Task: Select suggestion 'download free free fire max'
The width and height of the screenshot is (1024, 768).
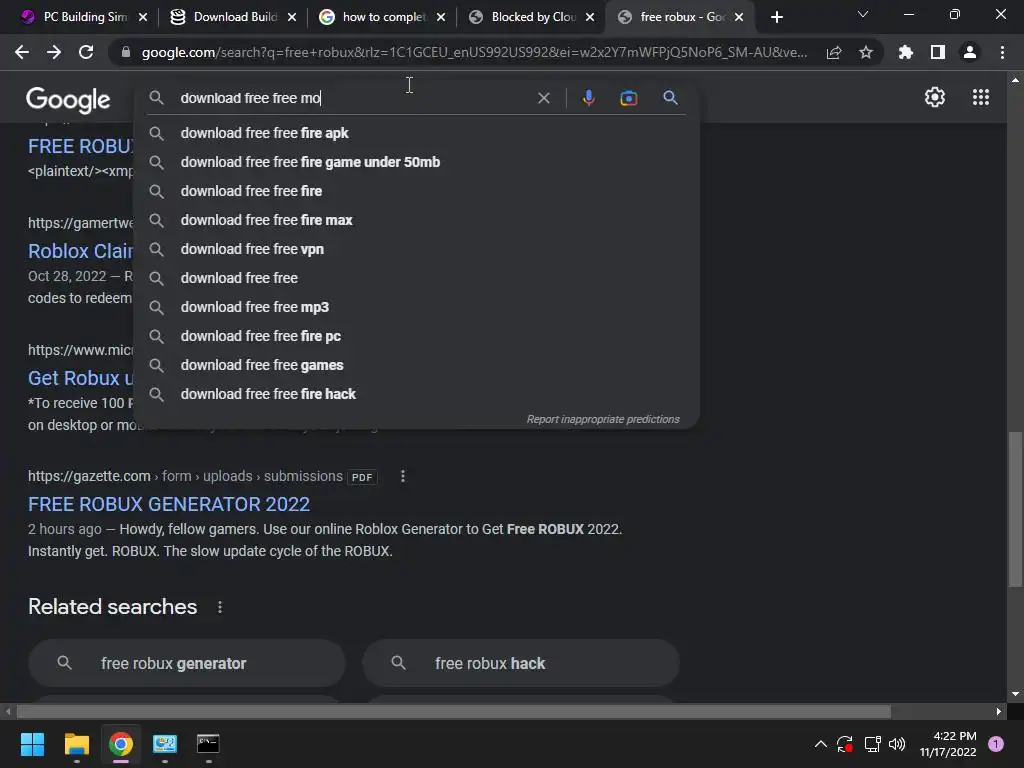Action: point(416,220)
